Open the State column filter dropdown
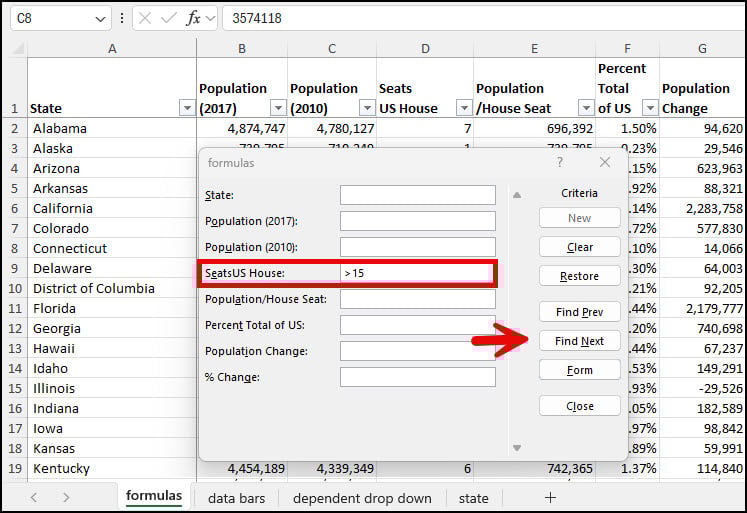The height and width of the screenshot is (513, 747). pos(187,108)
